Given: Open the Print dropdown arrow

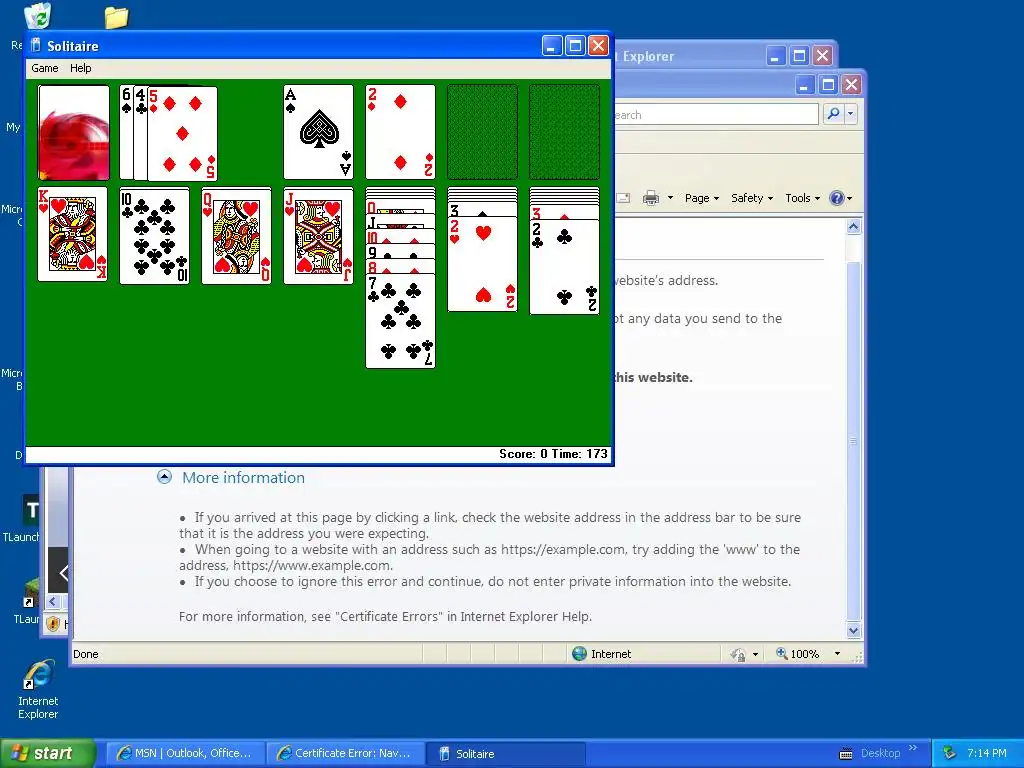Looking at the screenshot, I should [670, 198].
